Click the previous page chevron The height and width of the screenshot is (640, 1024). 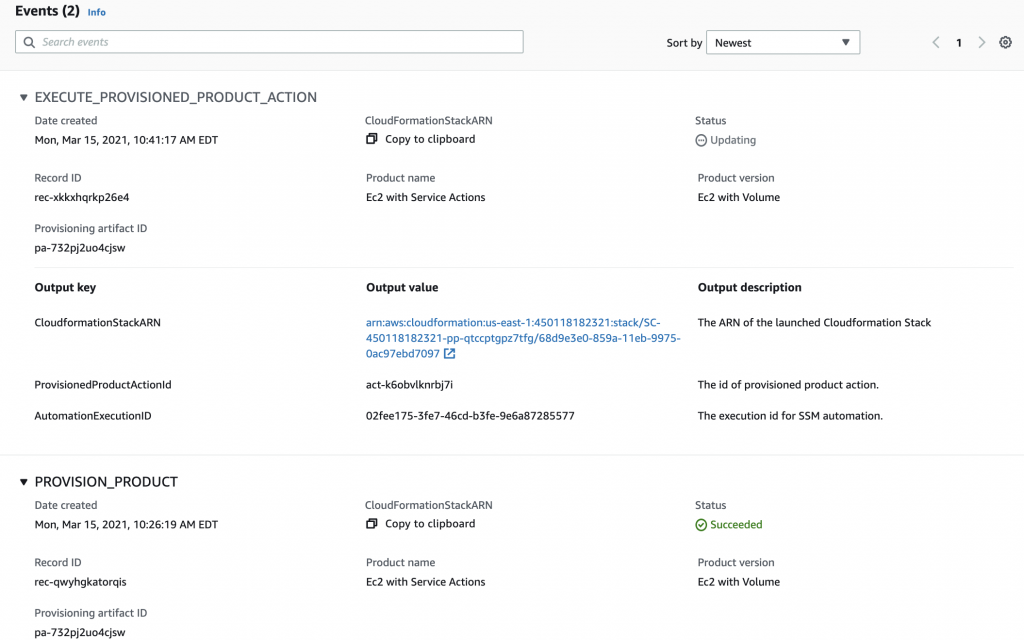click(x=935, y=43)
